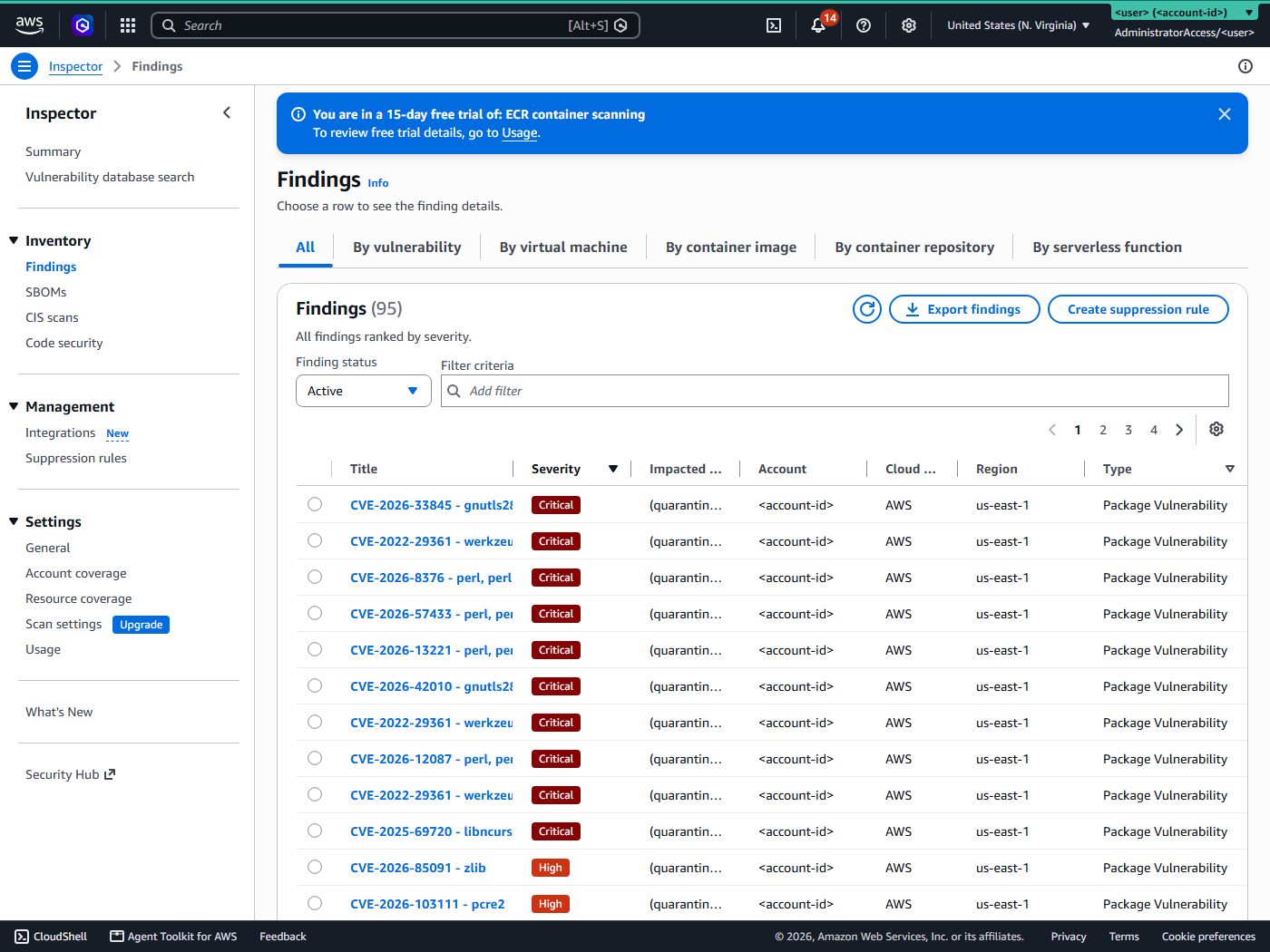Switch to the By container image tab
This screenshot has width=1270, height=952.
(731, 247)
